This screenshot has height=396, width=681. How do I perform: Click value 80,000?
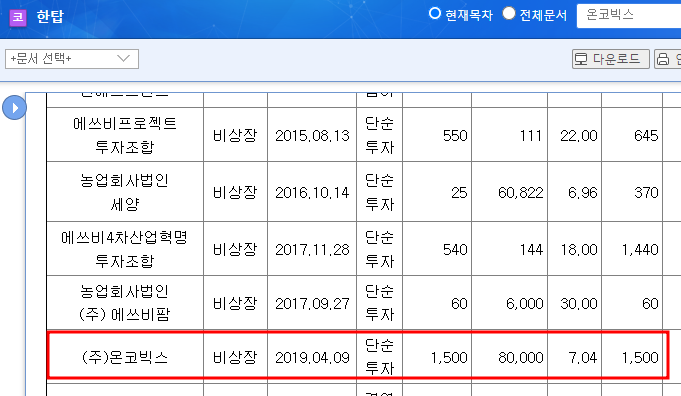(x=521, y=357)
